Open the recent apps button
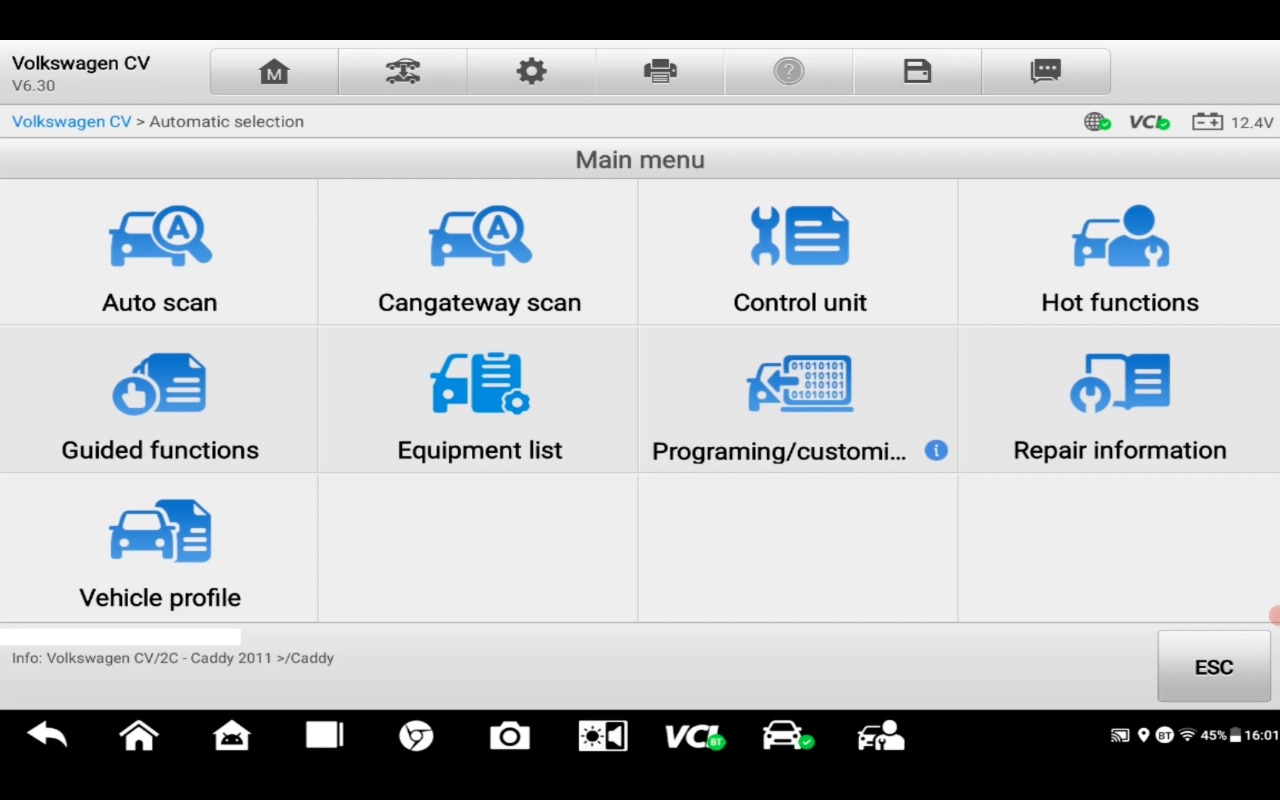 (x=324, y=737)
